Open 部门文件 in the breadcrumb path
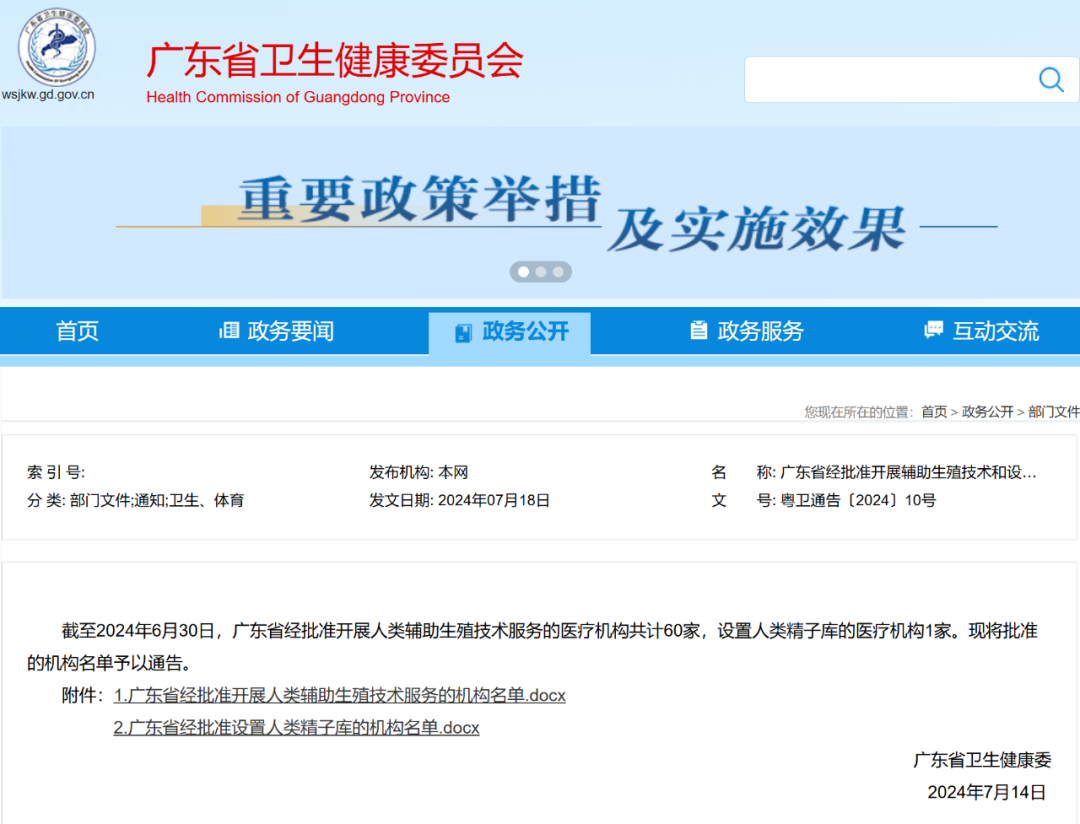The image size is (1080, 824). [x=1053, y=412]
